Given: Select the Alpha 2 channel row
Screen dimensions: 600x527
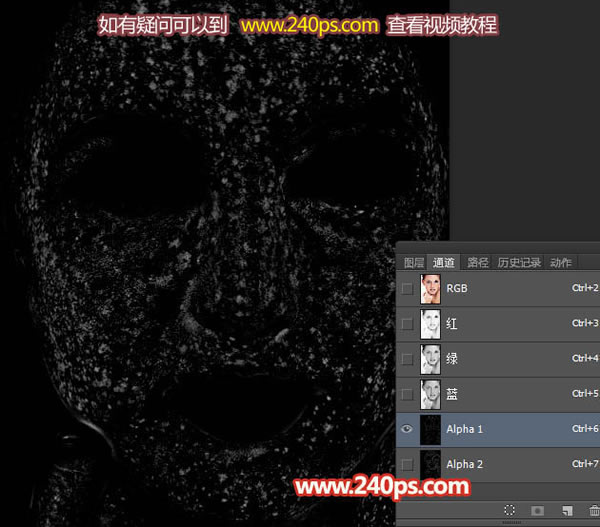Looking at the screenshot, I should pos(500,464).
